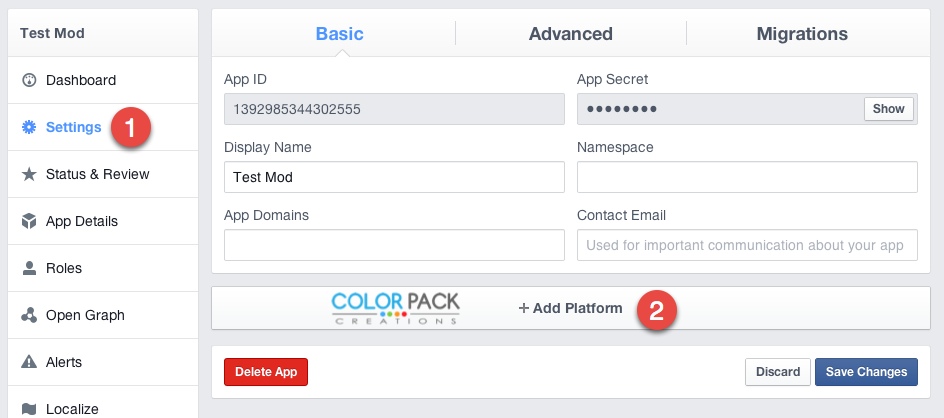Image resolution: width=944 pixels, height=418 pixels.
Task: Click the Dashboard gauge icon
Action: tap(29, 80)
